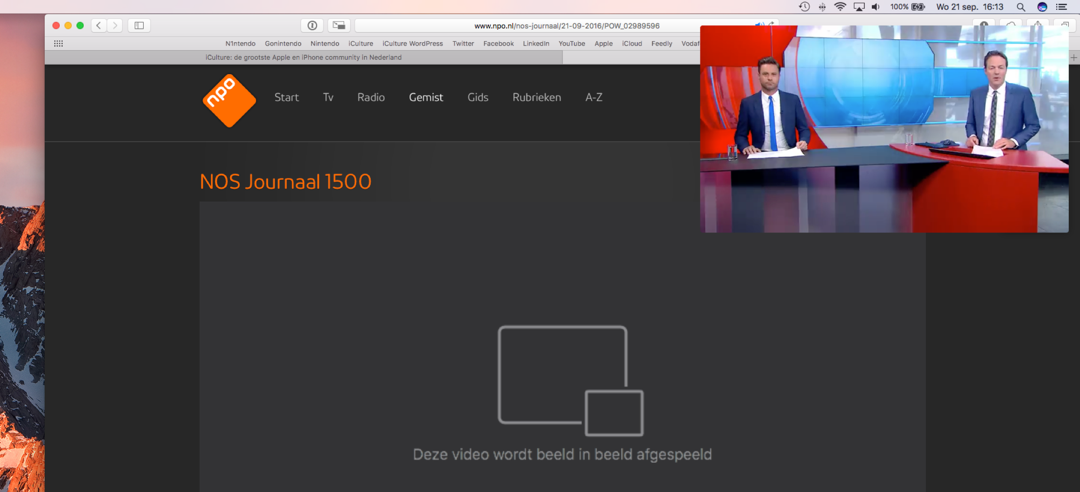Open the iCulture WordPress bookmark
Screen dimensions: 1080x492
tap(413, 43)
